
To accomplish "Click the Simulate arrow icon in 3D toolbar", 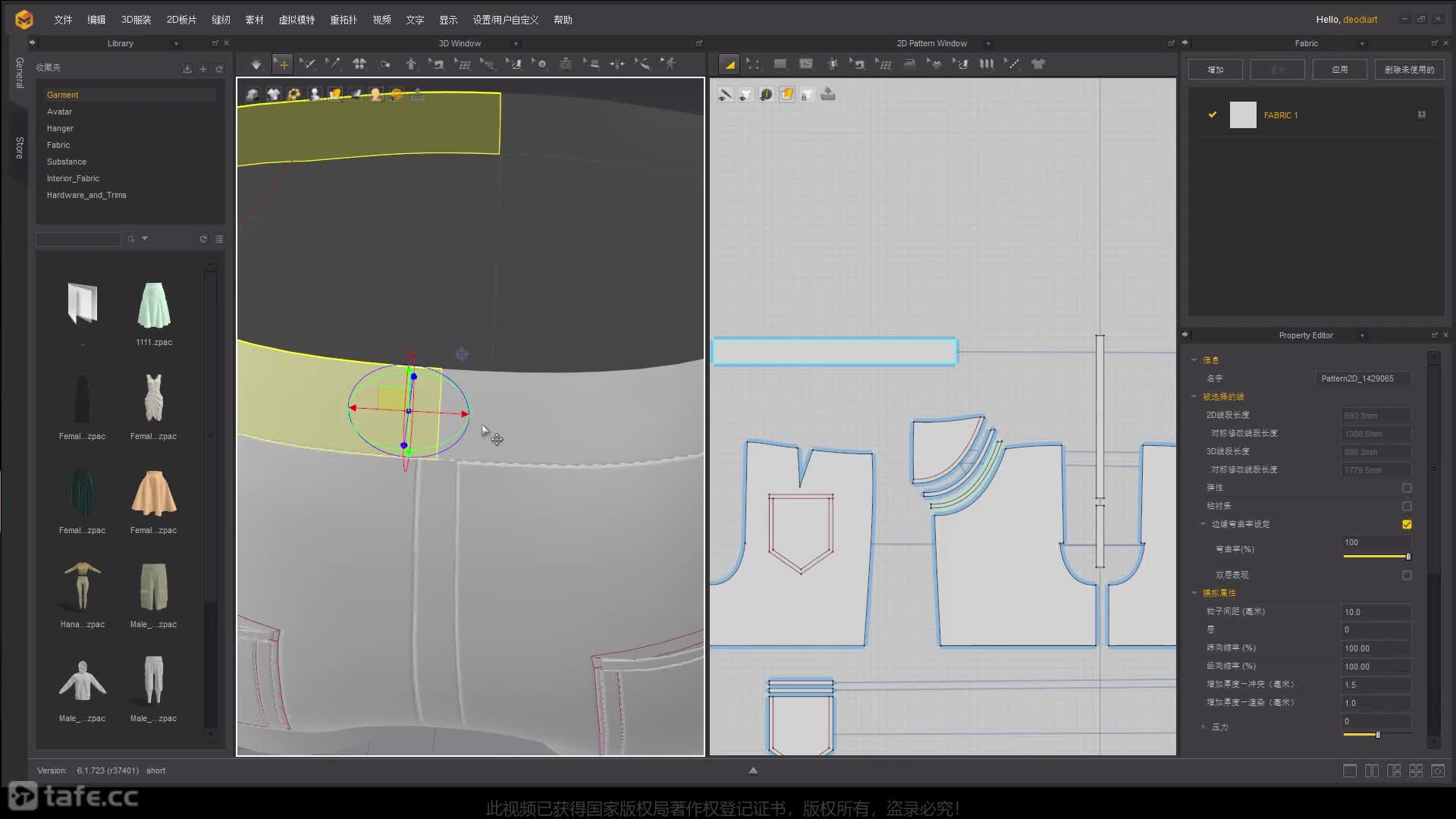I will click(256, 64).
